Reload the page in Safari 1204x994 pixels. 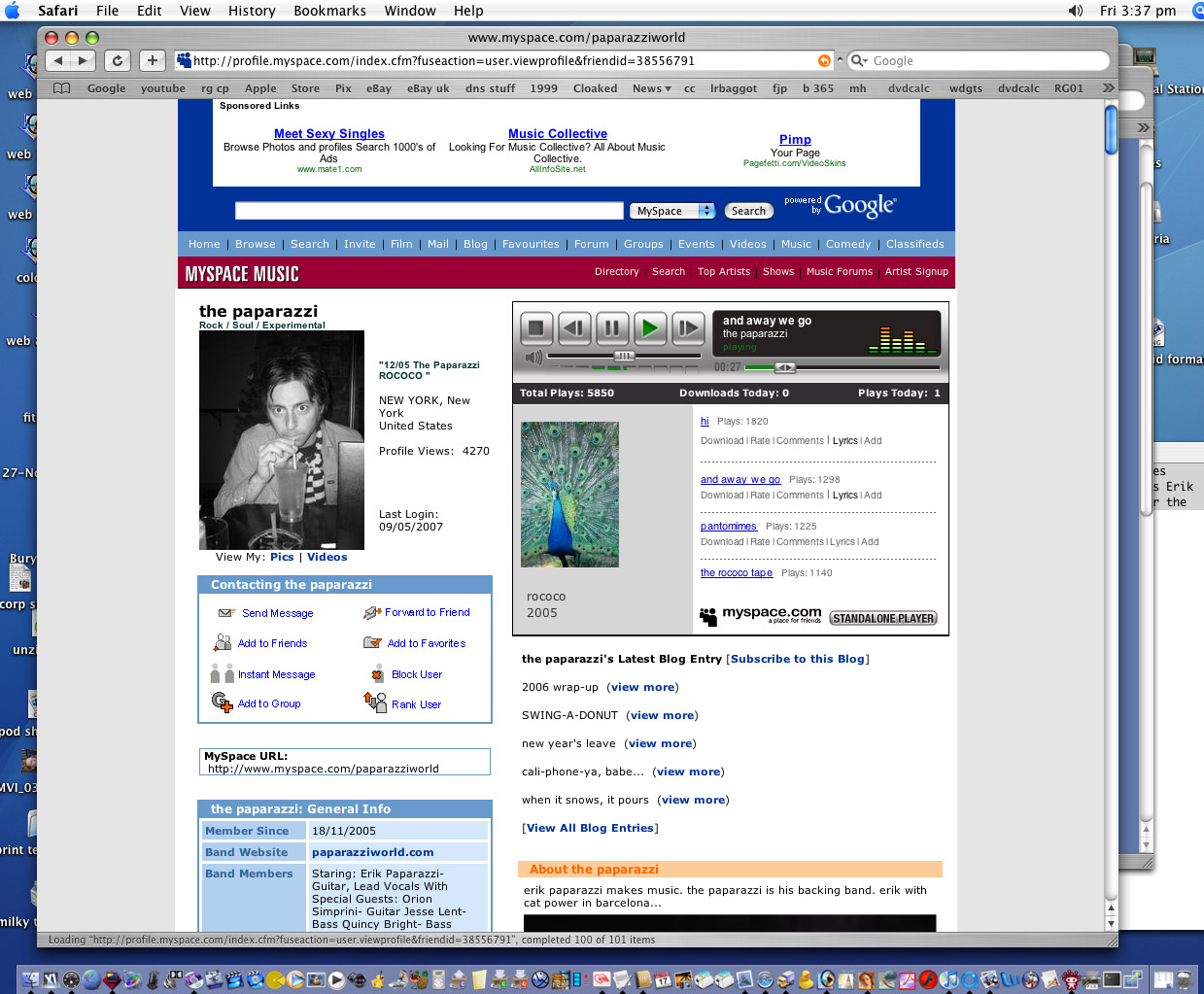pos(118,60)
